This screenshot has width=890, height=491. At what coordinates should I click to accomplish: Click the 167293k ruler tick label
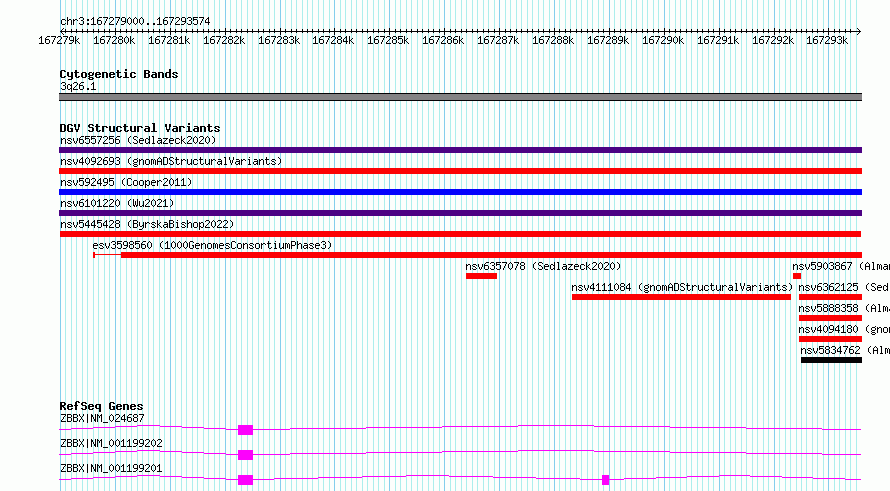coord(827,40)
